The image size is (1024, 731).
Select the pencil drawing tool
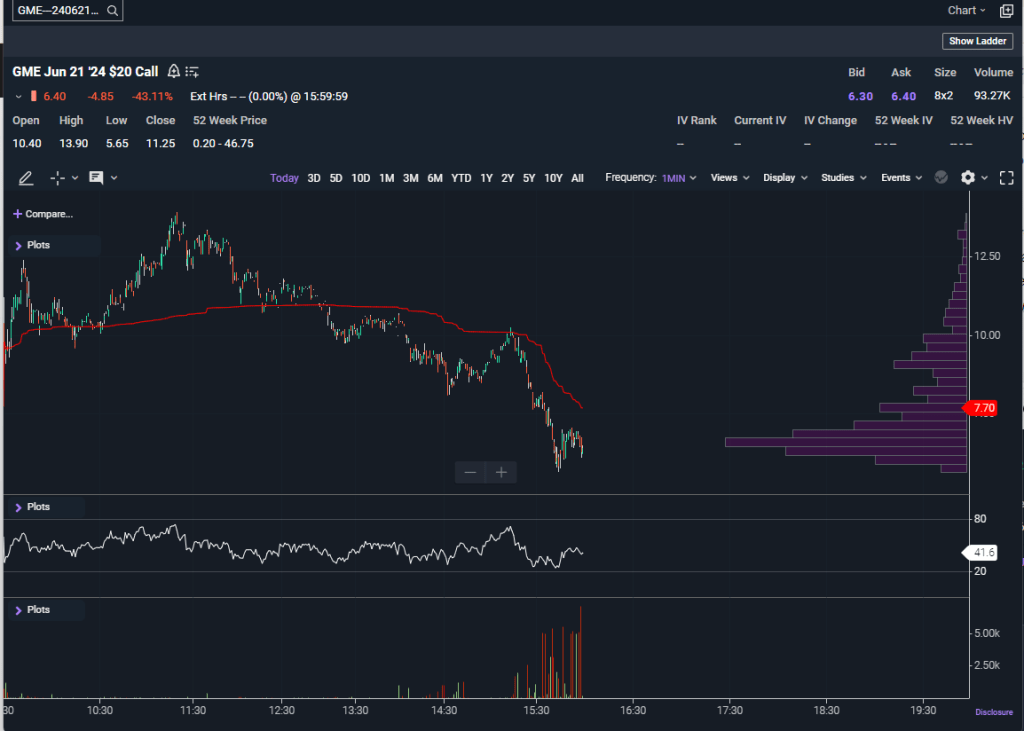click(x=26, y=178)
